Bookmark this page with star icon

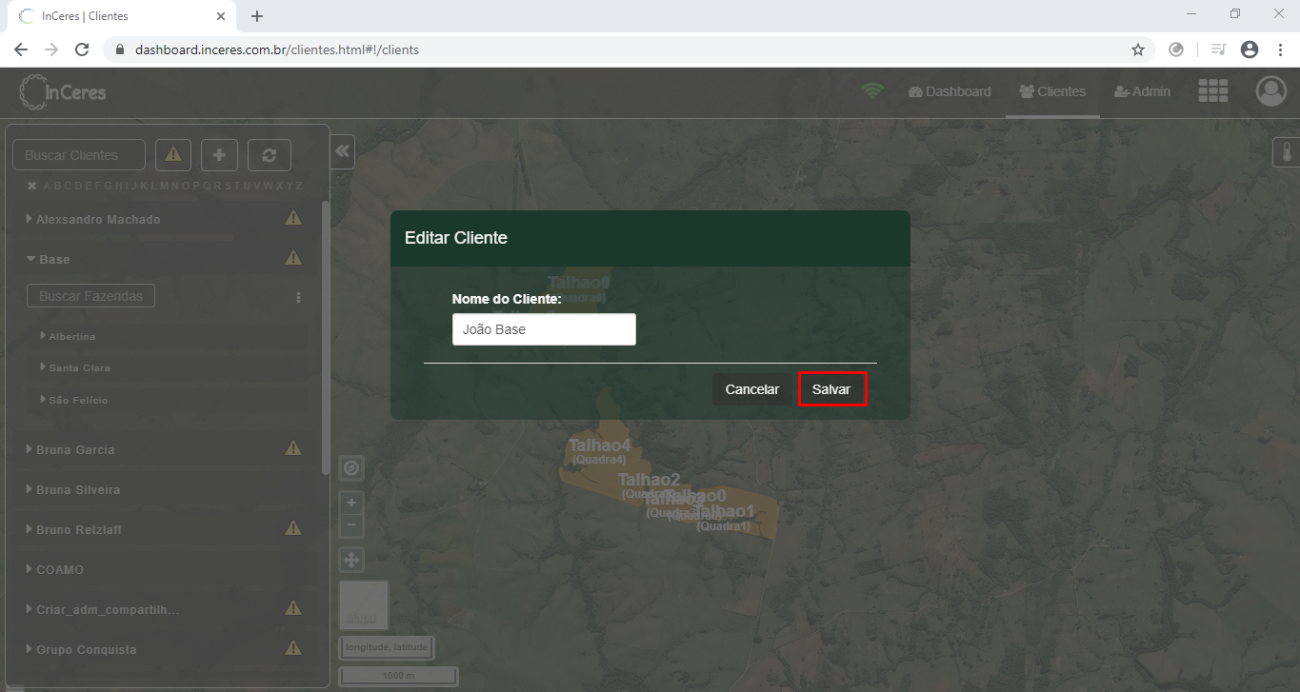point(1137,49)
